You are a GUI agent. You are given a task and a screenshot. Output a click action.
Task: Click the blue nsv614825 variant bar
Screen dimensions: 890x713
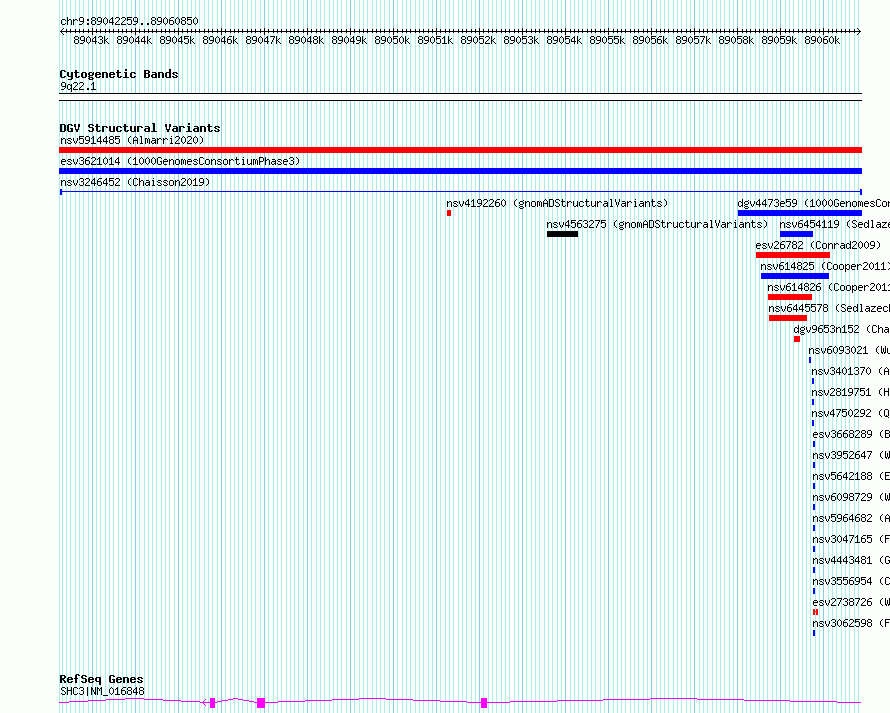point(795,276)
